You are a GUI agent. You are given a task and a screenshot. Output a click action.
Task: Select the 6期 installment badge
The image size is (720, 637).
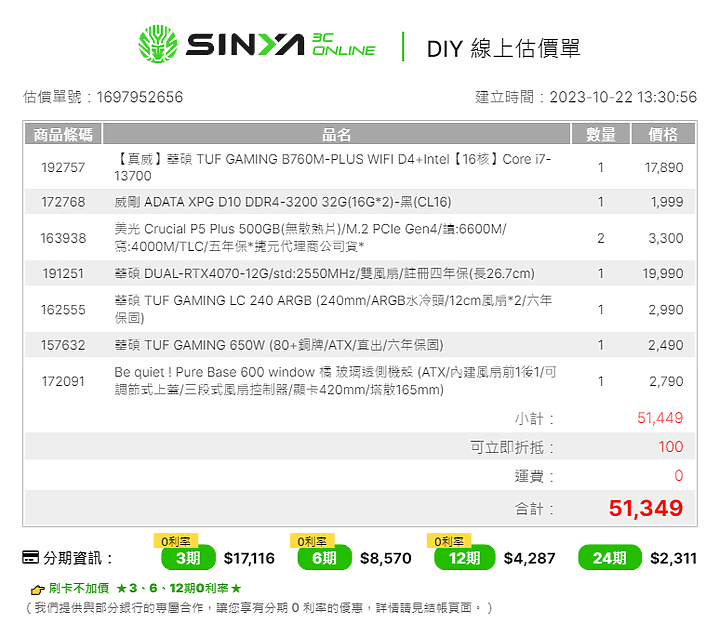pyautogui.click(x=325, y=558)
